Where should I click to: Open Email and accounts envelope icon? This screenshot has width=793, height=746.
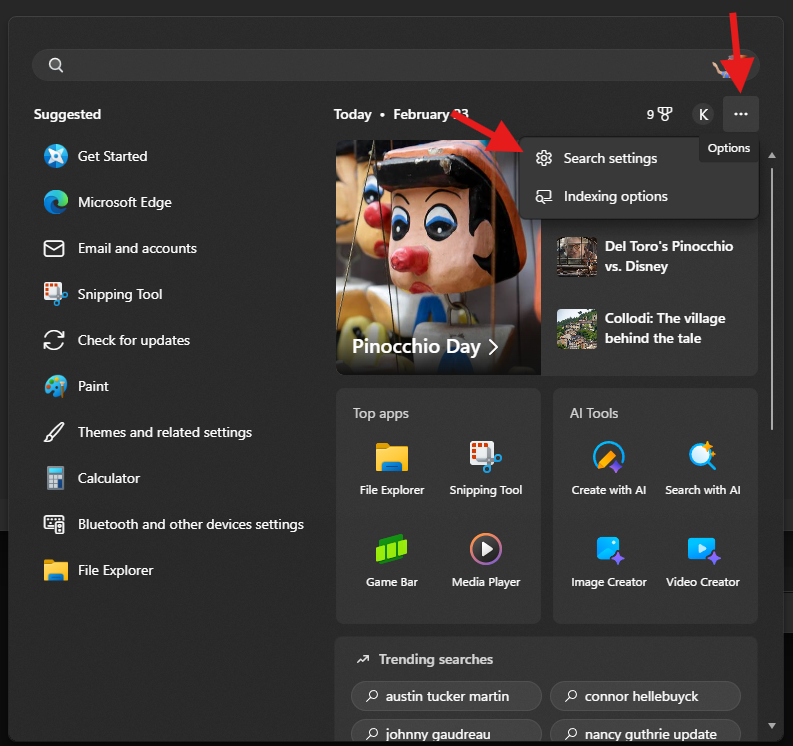[x=54, y=248]
